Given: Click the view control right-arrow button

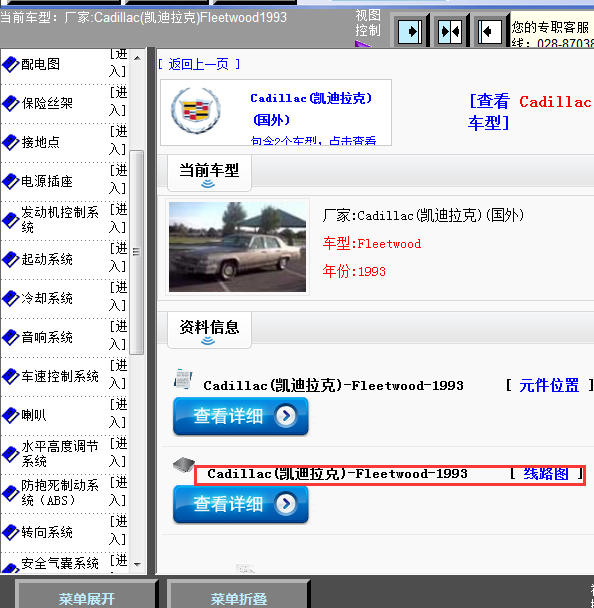Looking at the screenshot, I should (410, 31).
